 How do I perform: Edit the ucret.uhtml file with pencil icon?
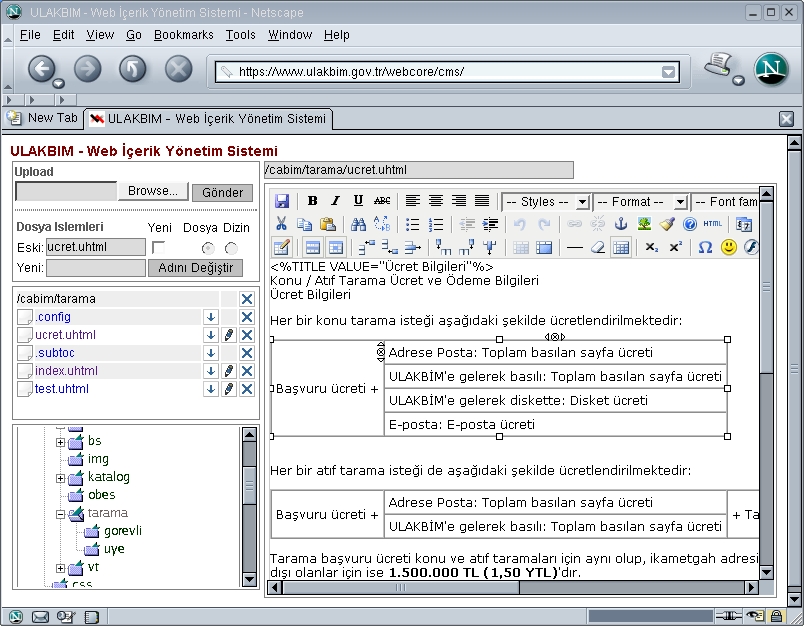pyautogui.click(x=229, y=335)
